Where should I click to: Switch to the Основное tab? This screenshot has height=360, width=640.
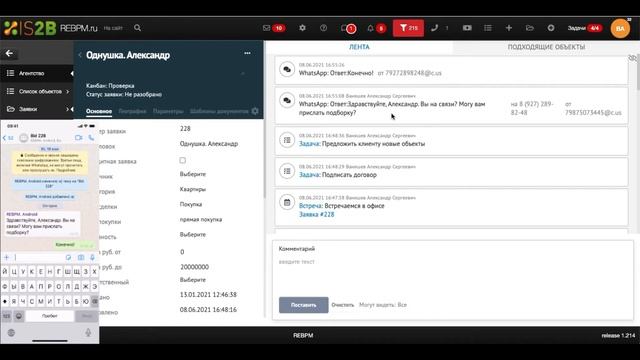pyautogui.click(x=99, y=111)
